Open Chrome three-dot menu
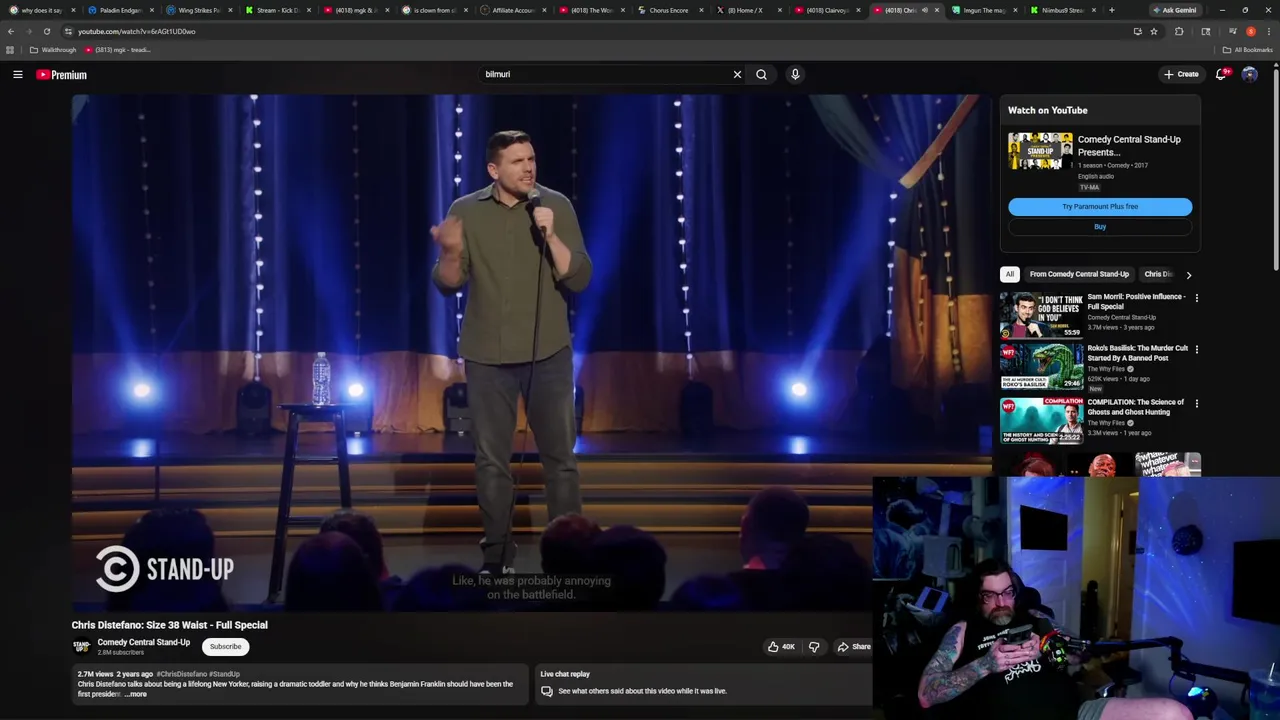 (x=1268, y=31)
